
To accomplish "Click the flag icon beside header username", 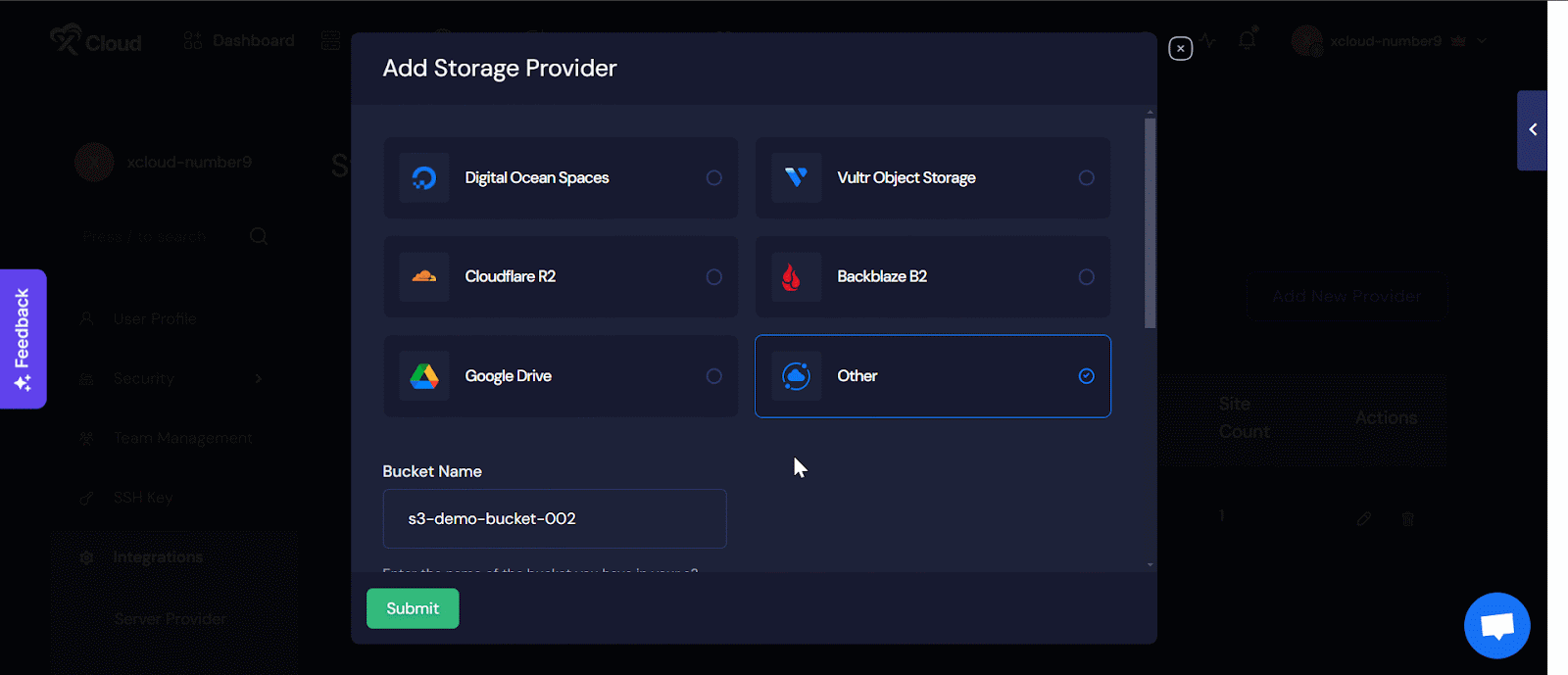I will (1458, 41).
